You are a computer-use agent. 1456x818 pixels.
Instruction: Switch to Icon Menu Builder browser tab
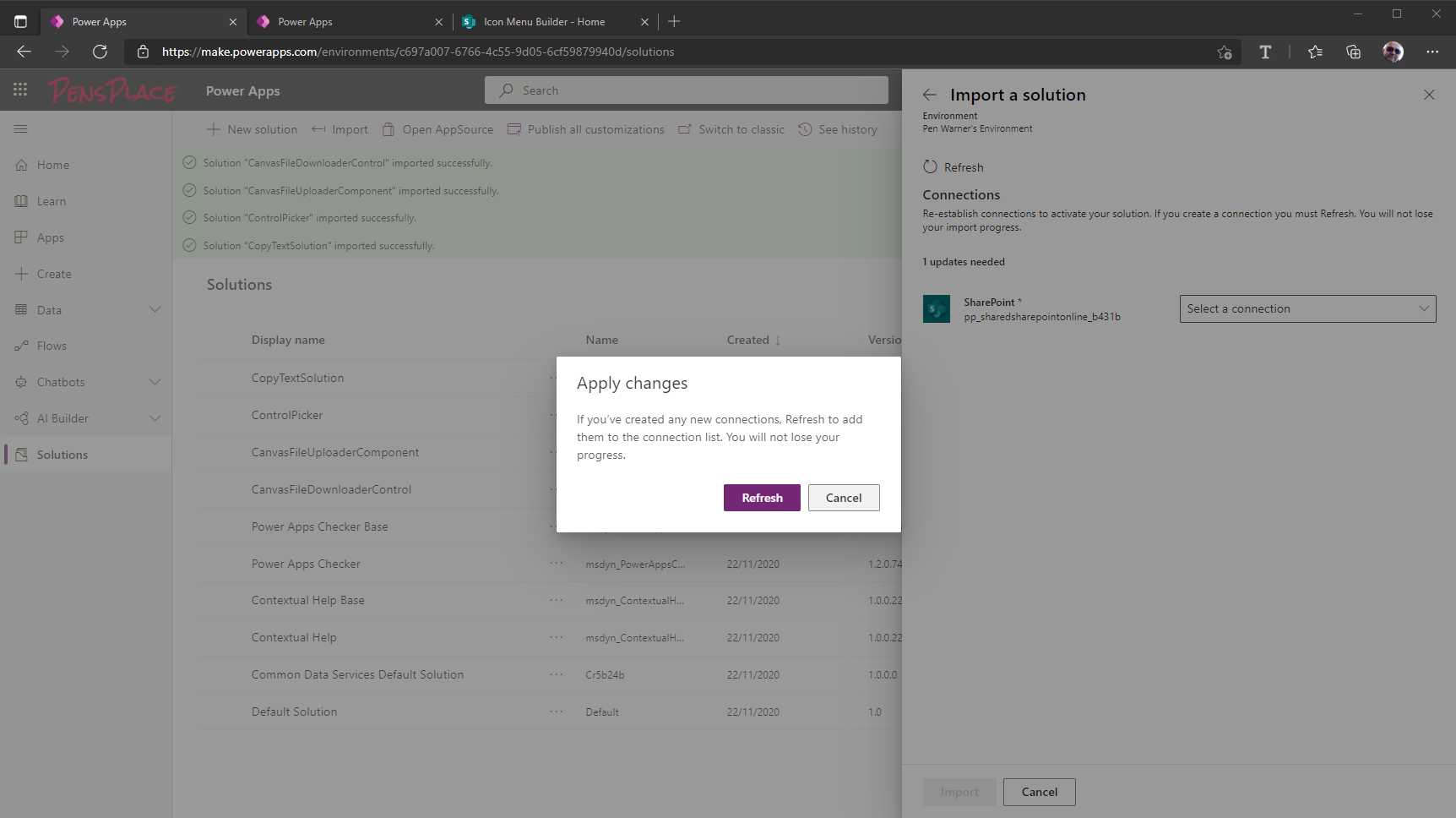(x=556, y=22)
